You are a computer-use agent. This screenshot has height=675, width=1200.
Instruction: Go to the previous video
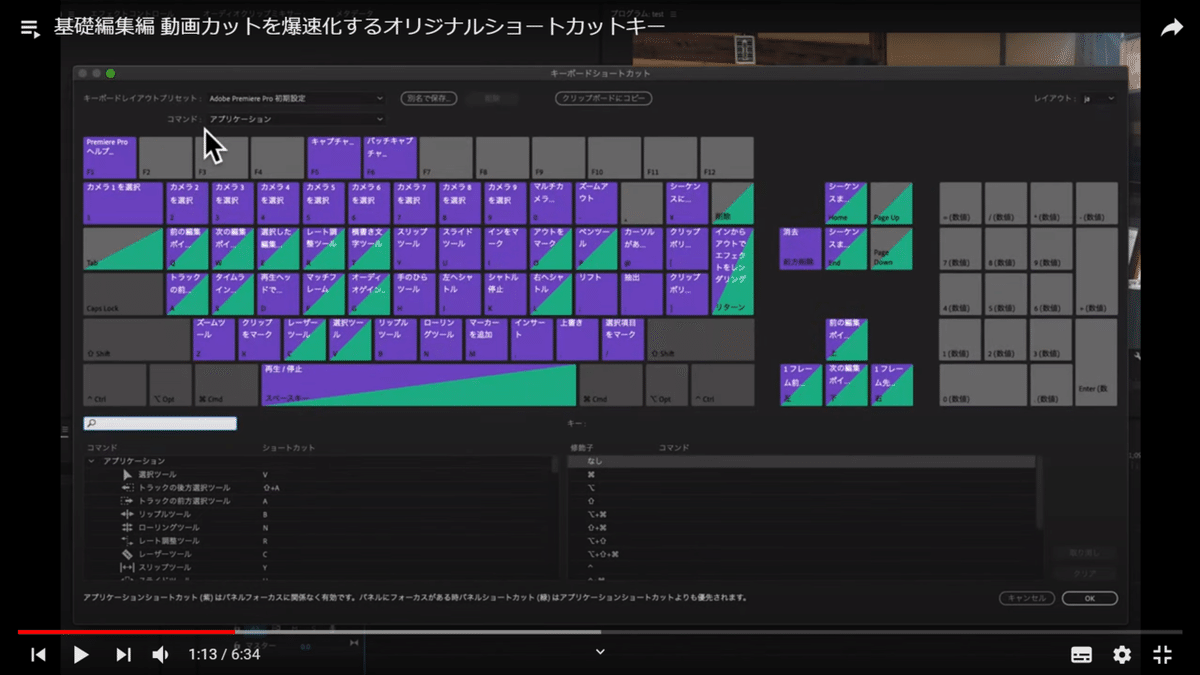pos(39,655)
